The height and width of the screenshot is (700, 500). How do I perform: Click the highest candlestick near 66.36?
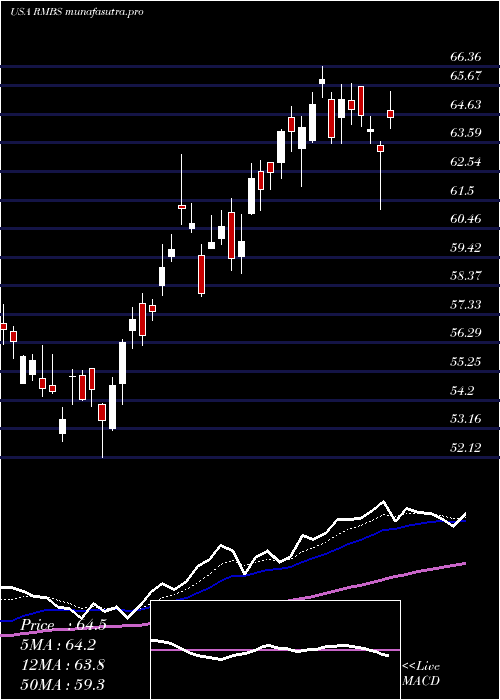tap(322, 81)
